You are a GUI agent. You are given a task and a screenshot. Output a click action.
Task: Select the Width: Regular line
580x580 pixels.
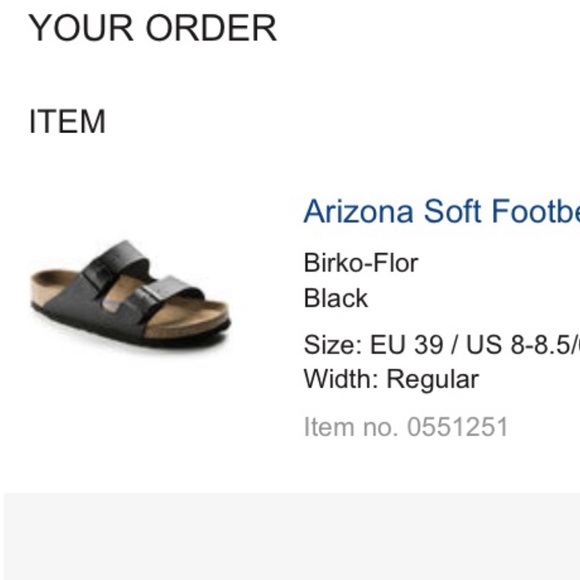click(x=391, y=379)
